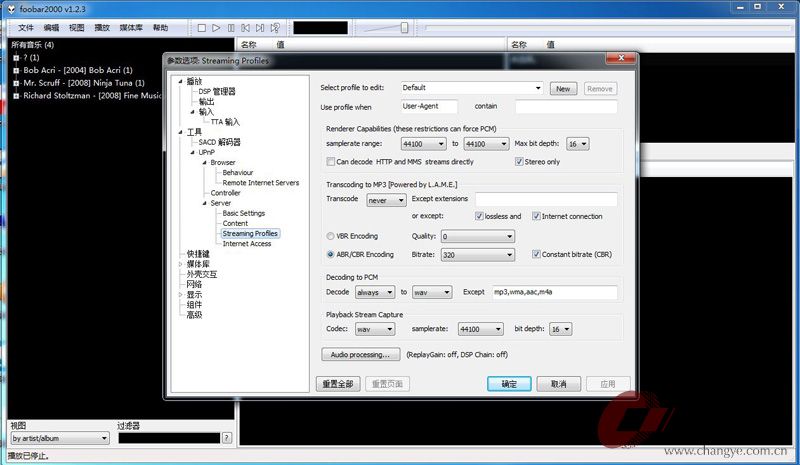Select the ABR/CBR Encoding radio button
This screenshot has height=465, width=800.
(331, 254)
